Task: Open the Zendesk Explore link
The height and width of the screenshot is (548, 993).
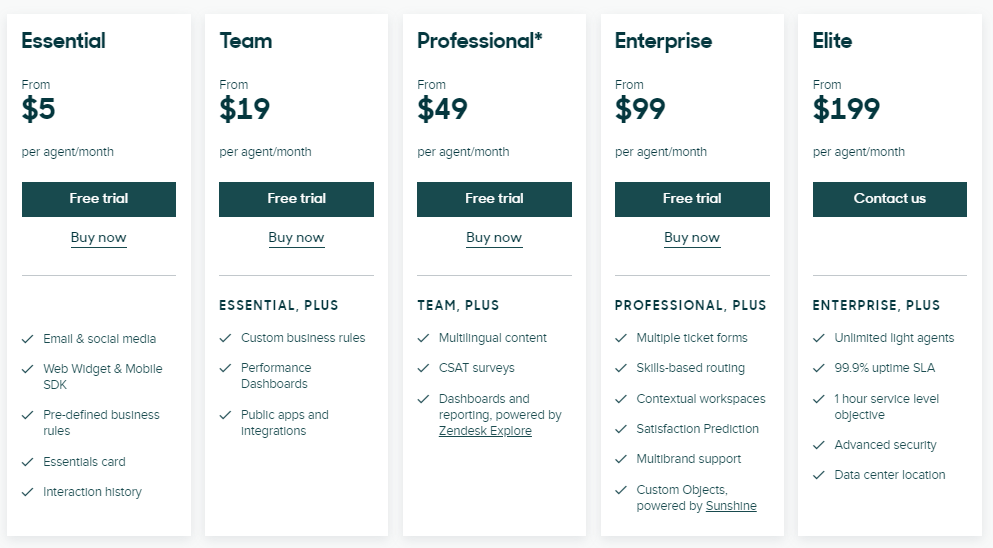Action: coord(485,431)
